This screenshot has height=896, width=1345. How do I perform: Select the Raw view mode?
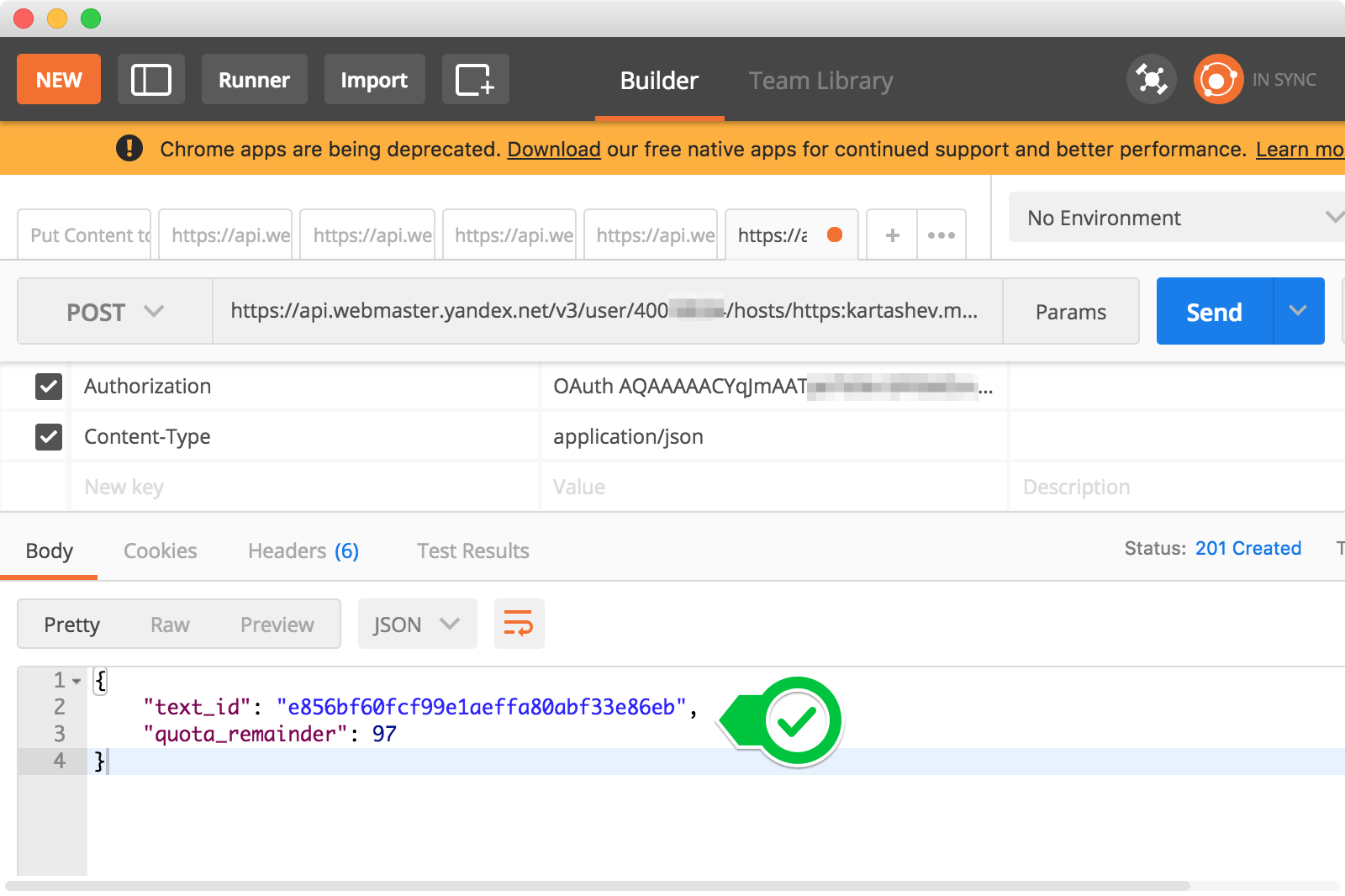tap(170, 625)
